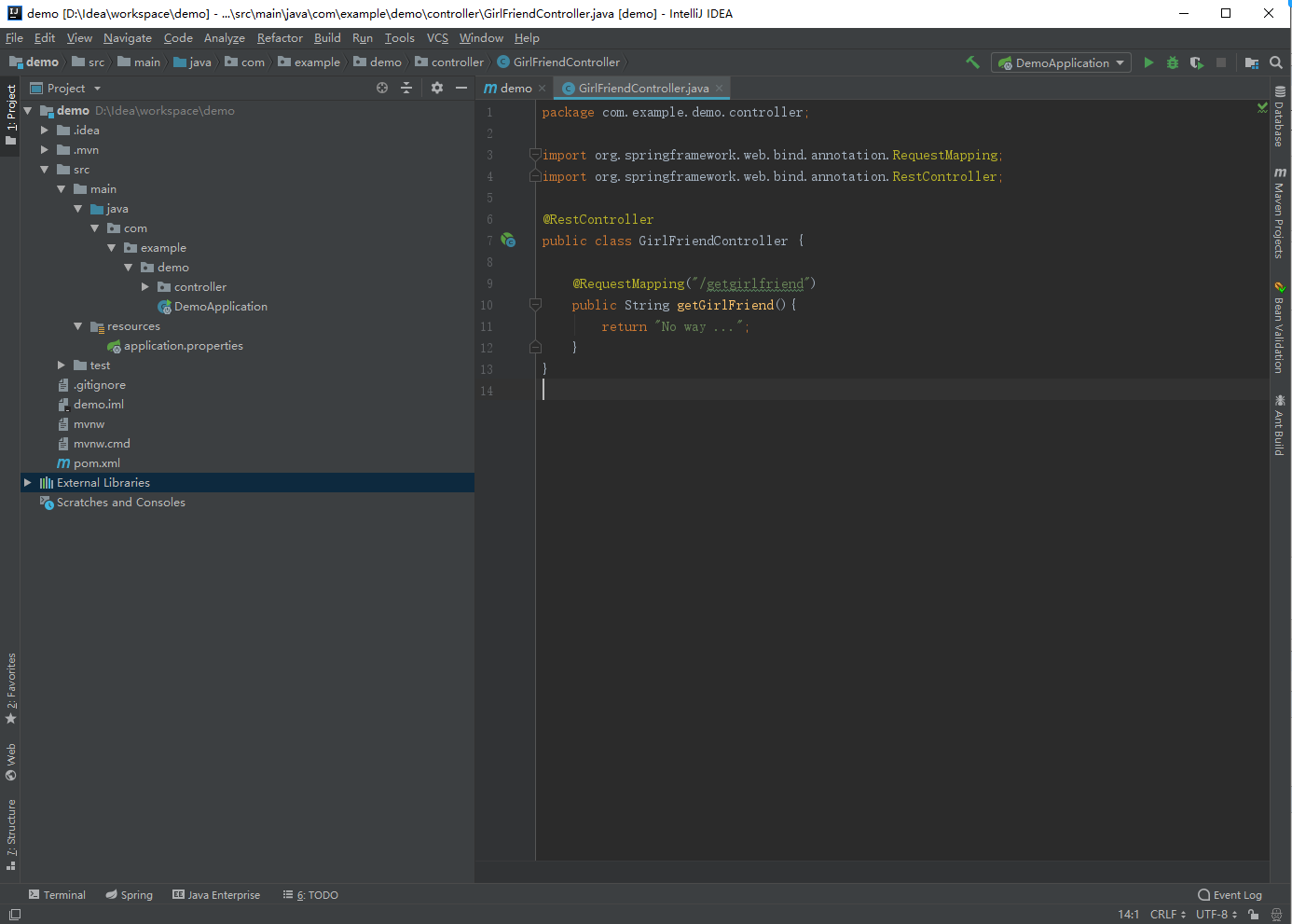This screenshot has width=1292, height=924.
Task: Close the GirlFriendController.java tab
Action: pyautogui.click(x=720, y=88)
